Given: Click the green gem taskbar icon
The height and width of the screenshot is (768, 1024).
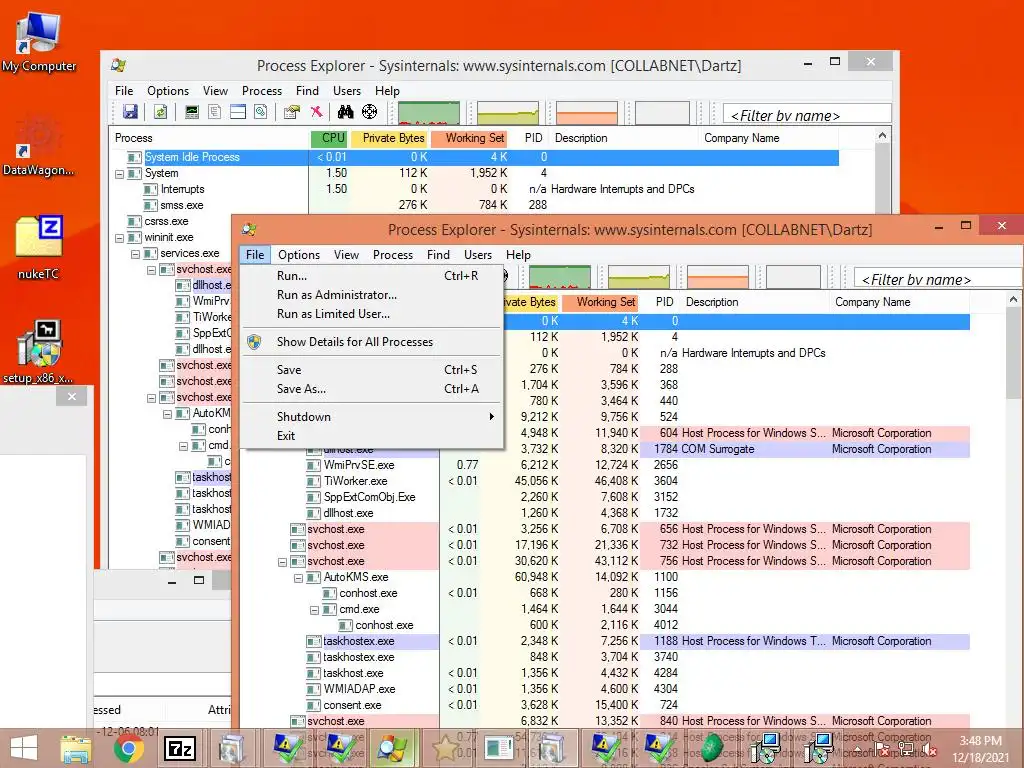Looking at the screenshot, I should (x=711, y=748).
